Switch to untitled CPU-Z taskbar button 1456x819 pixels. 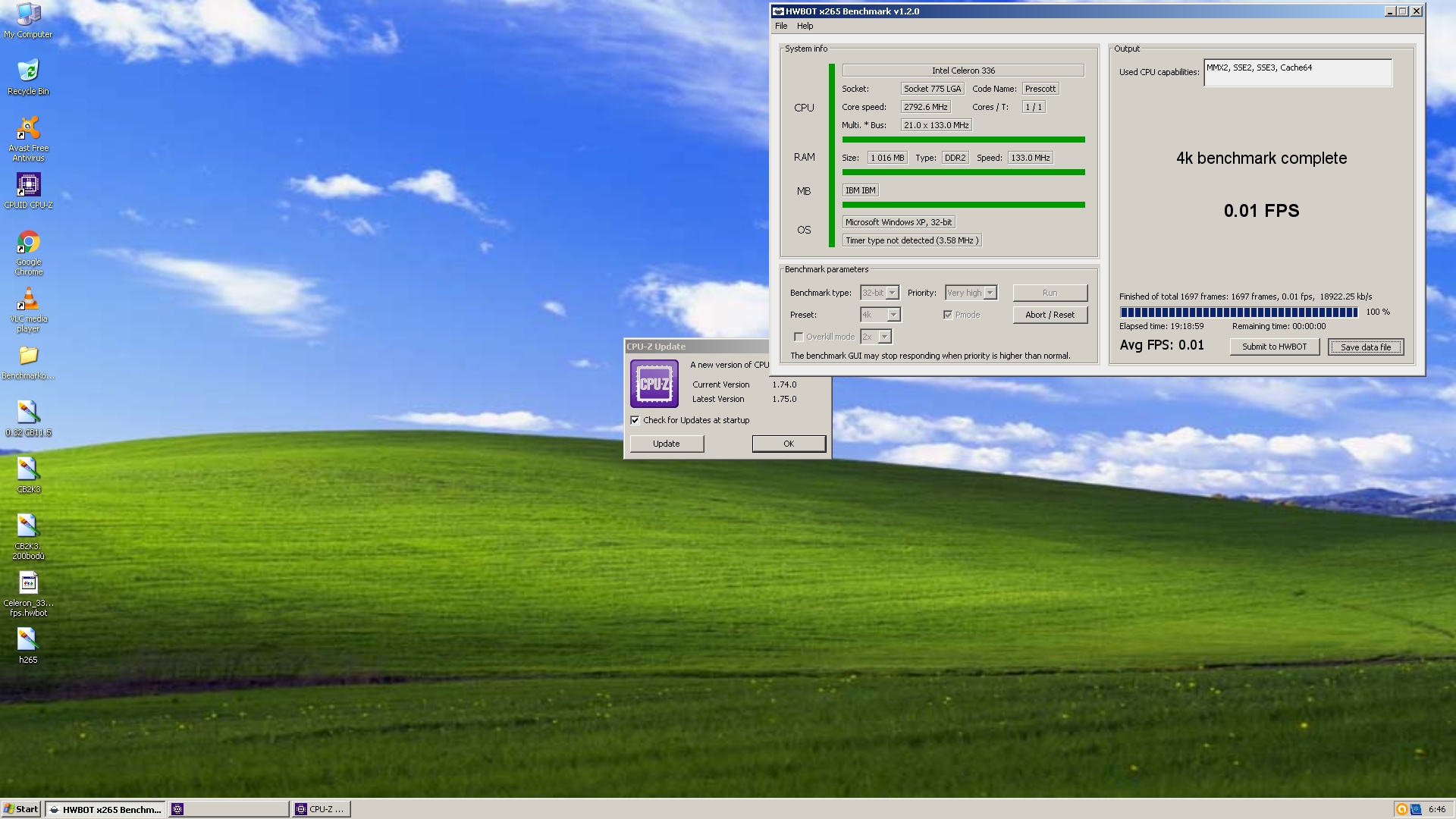point(229,809)
